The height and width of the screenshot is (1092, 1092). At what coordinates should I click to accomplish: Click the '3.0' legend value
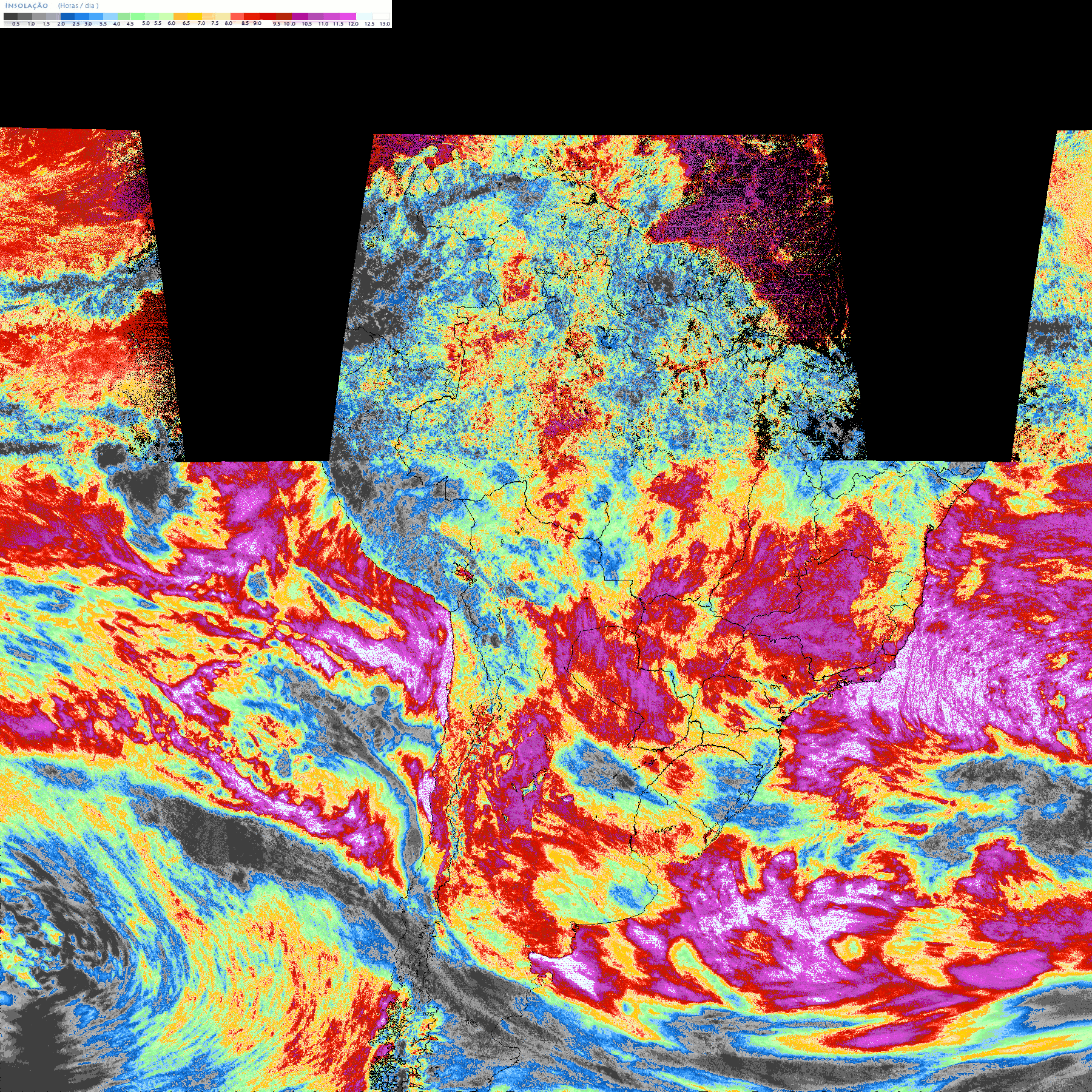(x=88, y=24)
